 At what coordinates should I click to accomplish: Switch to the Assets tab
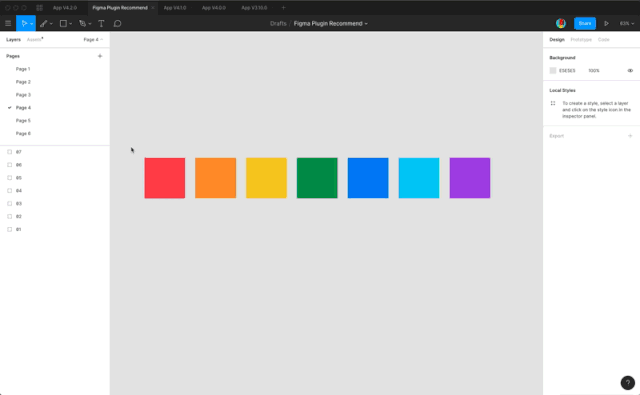tap(34, 40)
